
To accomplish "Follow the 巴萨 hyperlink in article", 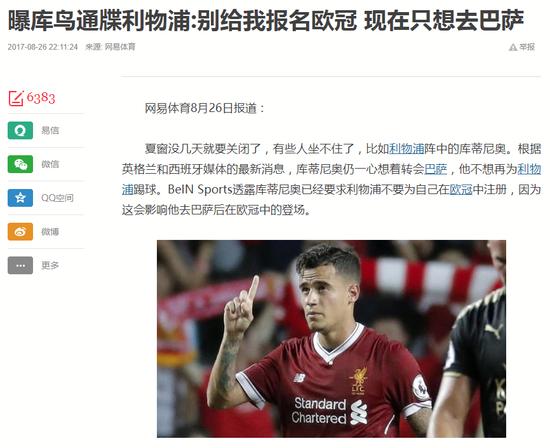I will pos(436,169).
